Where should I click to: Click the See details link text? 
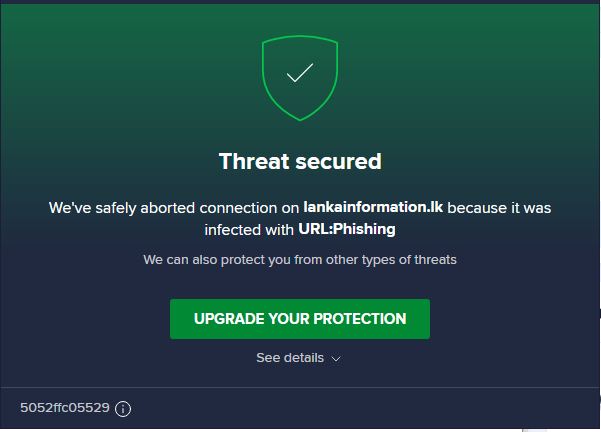pyautogui.click(x=290, y=358)
